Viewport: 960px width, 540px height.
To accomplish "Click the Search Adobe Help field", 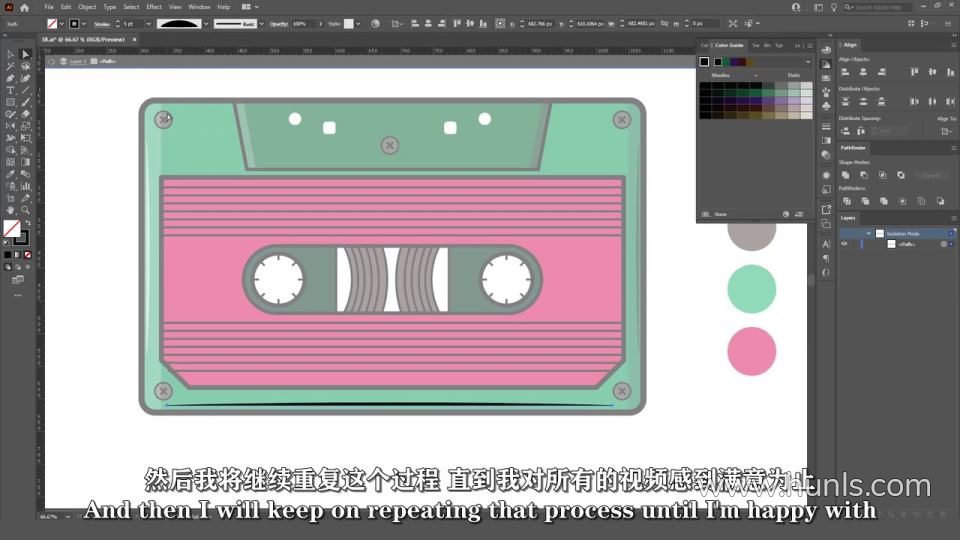I will (x=878, y=7).
